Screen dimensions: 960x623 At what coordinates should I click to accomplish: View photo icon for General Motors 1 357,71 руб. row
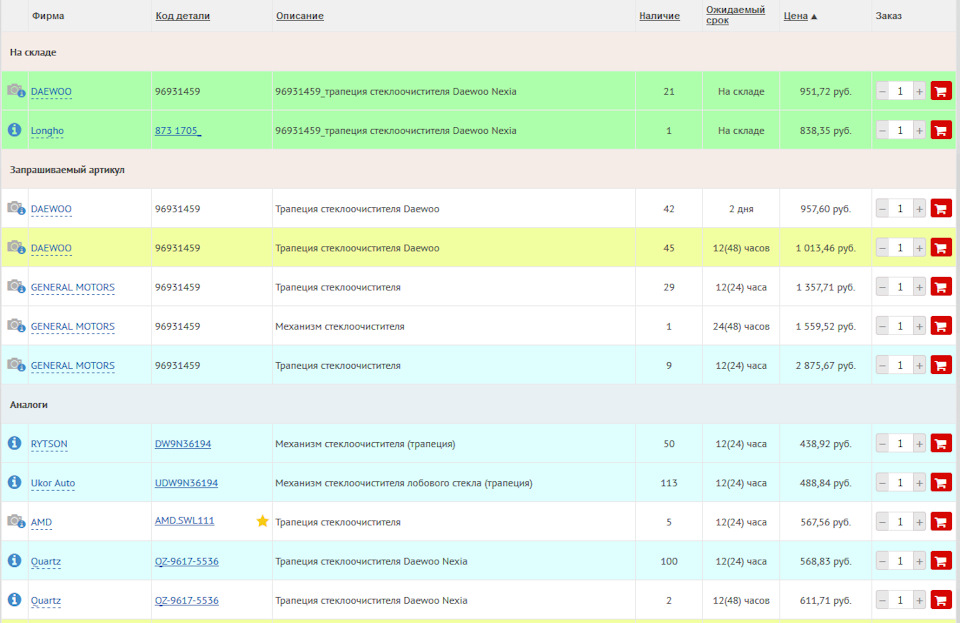[16, 286]
